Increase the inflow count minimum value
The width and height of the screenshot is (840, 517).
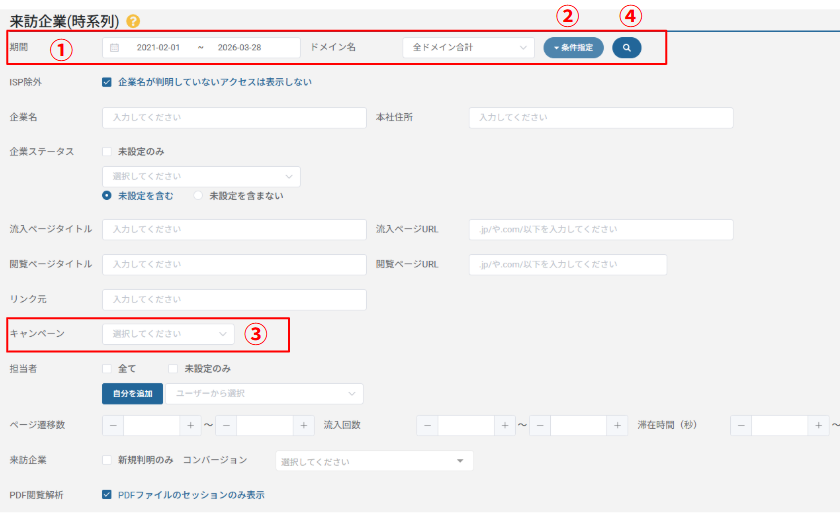(x=505, y=425)
